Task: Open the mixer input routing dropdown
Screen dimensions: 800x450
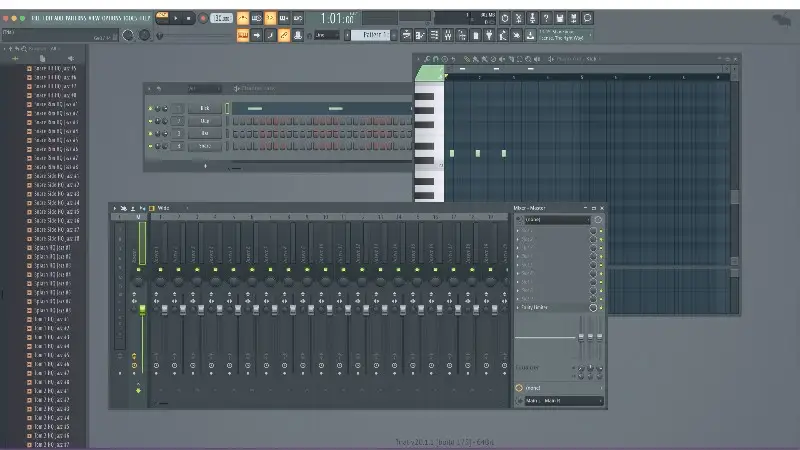Action: [x=558, y=219]
